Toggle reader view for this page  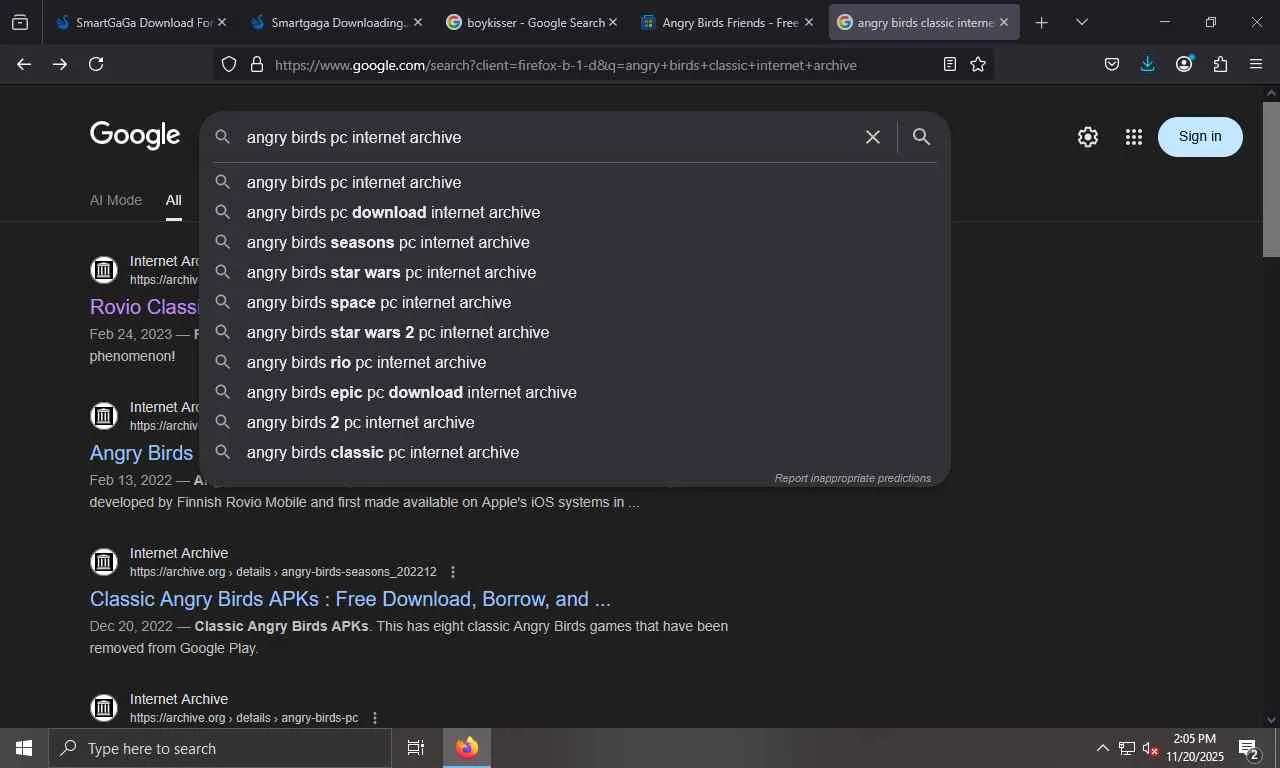pos(949,64)
